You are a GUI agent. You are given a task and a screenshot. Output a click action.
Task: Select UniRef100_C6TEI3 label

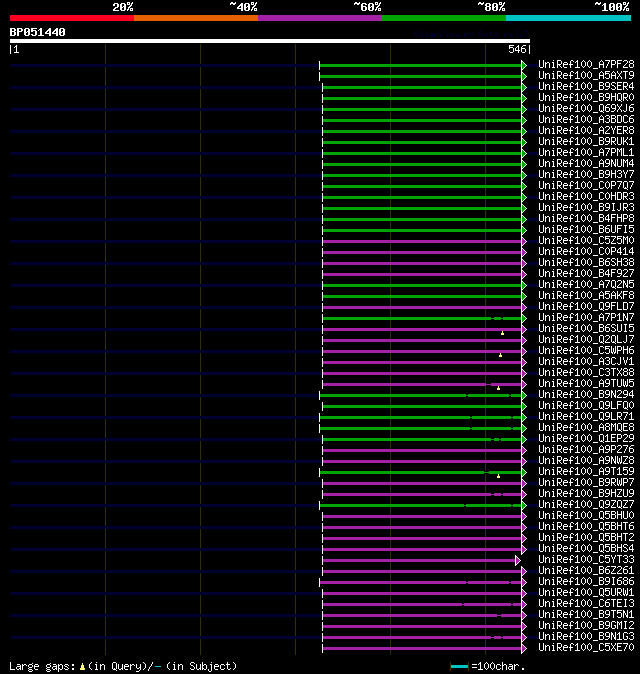[x=586, y=604]
